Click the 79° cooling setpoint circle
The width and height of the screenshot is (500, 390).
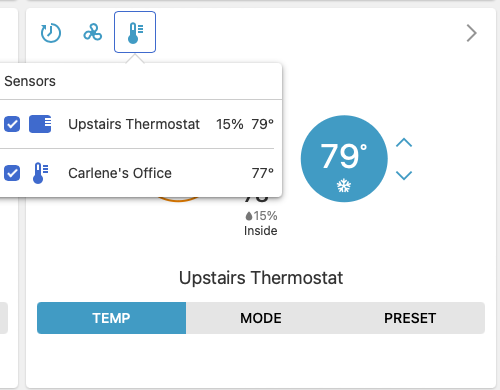pos(344,159)
